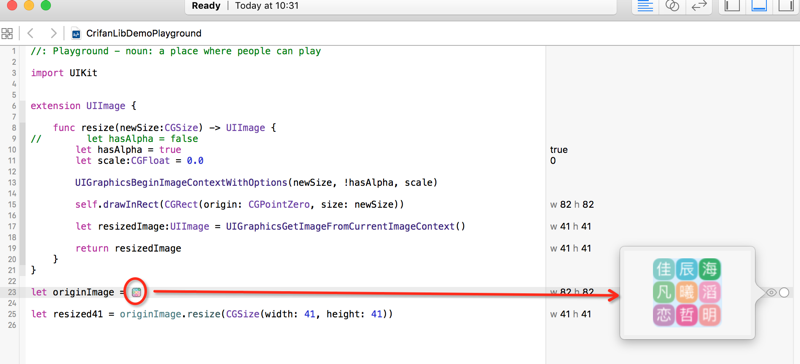Viewport: 800px width, 364px height.
Task: Open the Version editor with arrows icon
Action: coord(698,6)
